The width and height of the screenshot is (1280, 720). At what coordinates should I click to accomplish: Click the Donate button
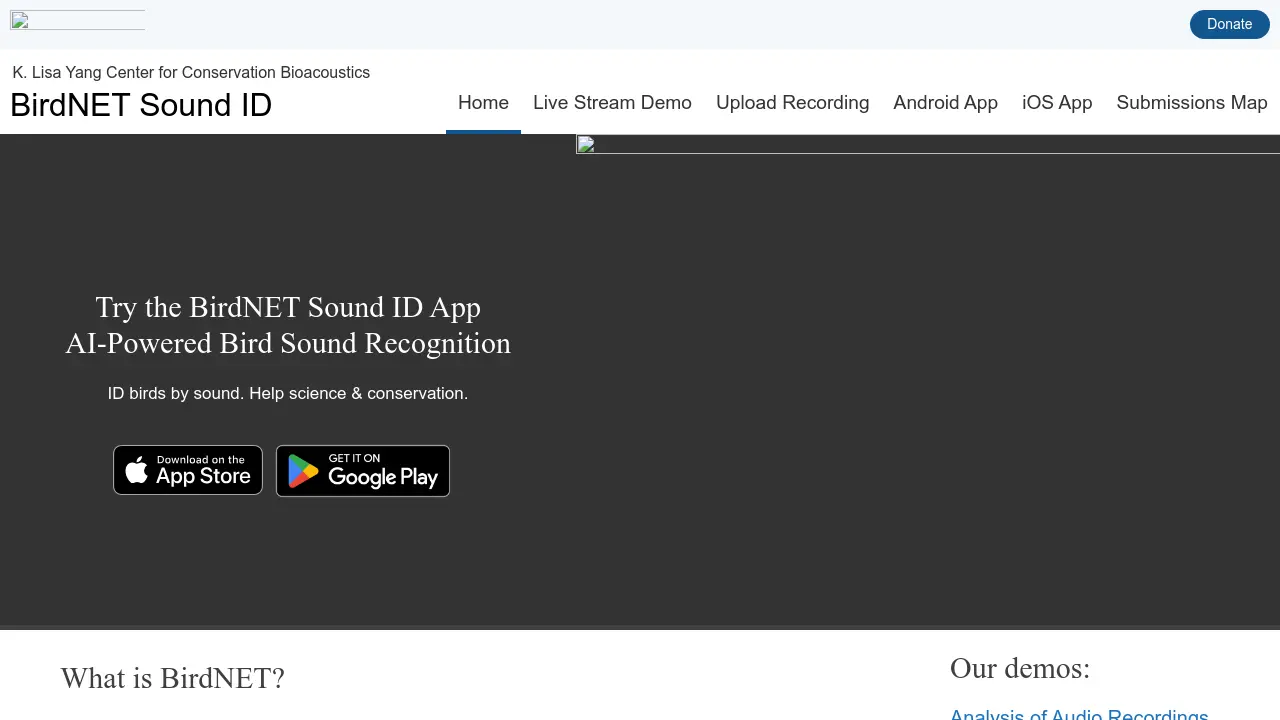[1229, 24]
